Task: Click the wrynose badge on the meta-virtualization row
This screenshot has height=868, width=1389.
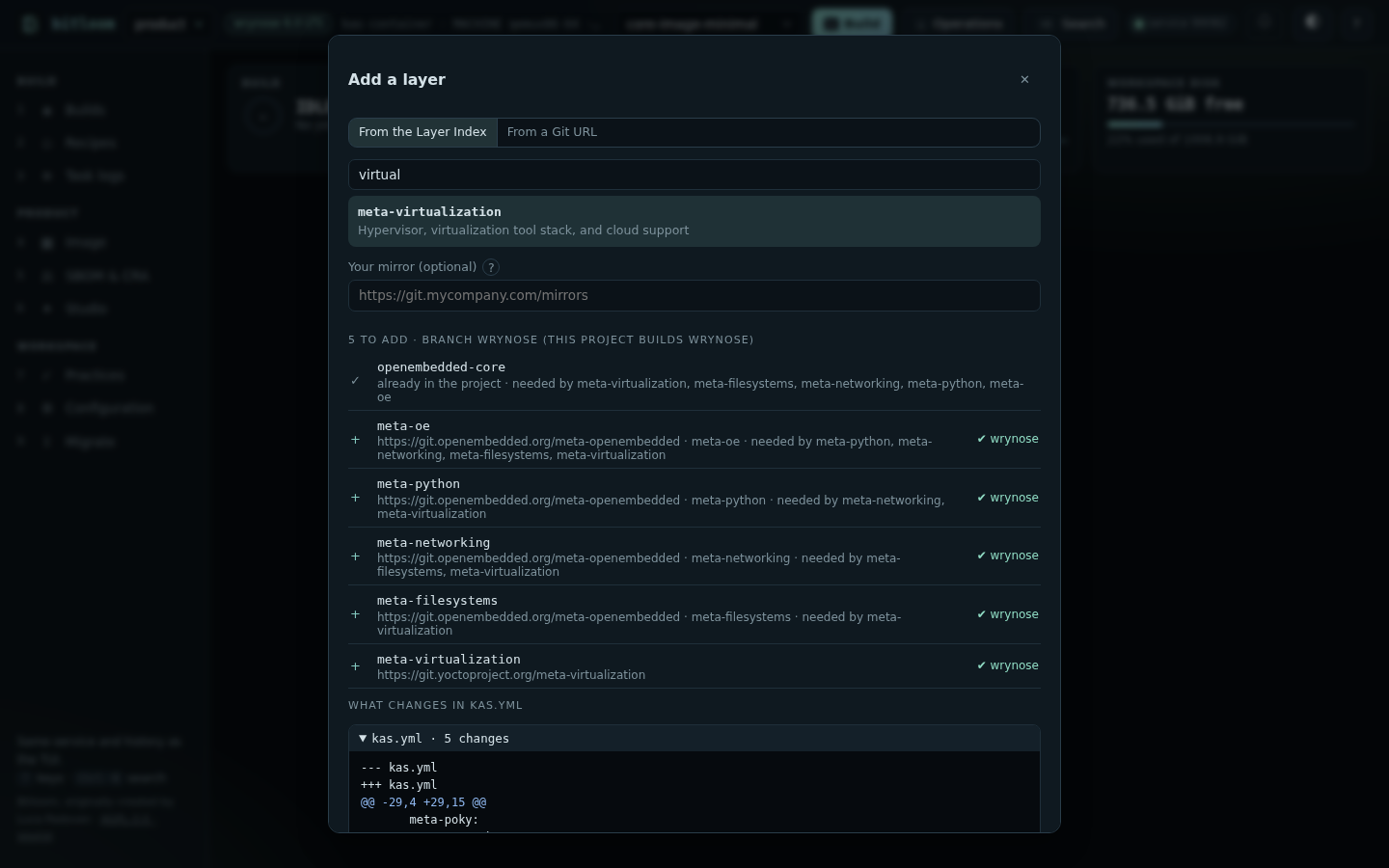Action: [x=1007, y=665]
